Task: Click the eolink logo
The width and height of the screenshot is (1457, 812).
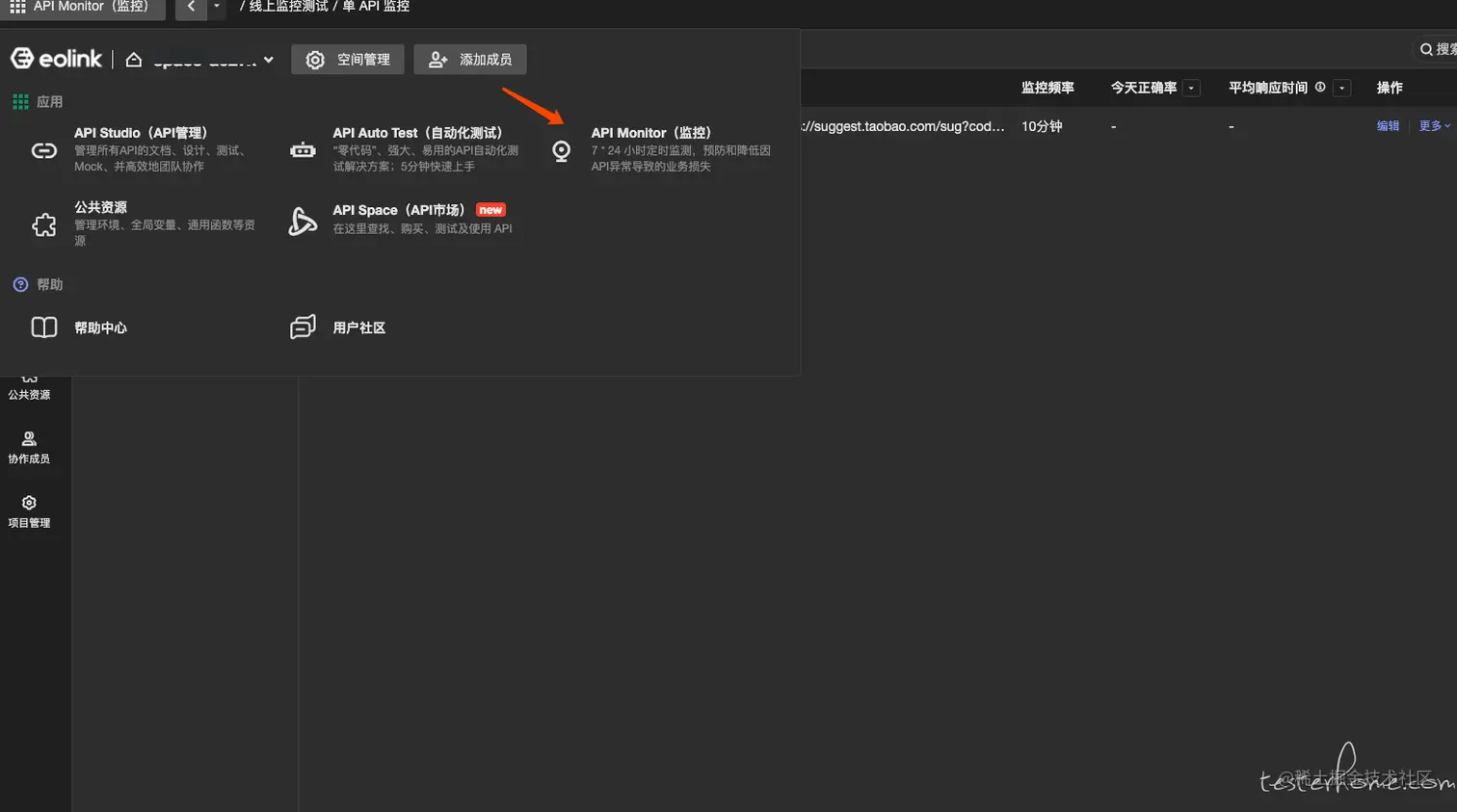Action: pos(56,59)
